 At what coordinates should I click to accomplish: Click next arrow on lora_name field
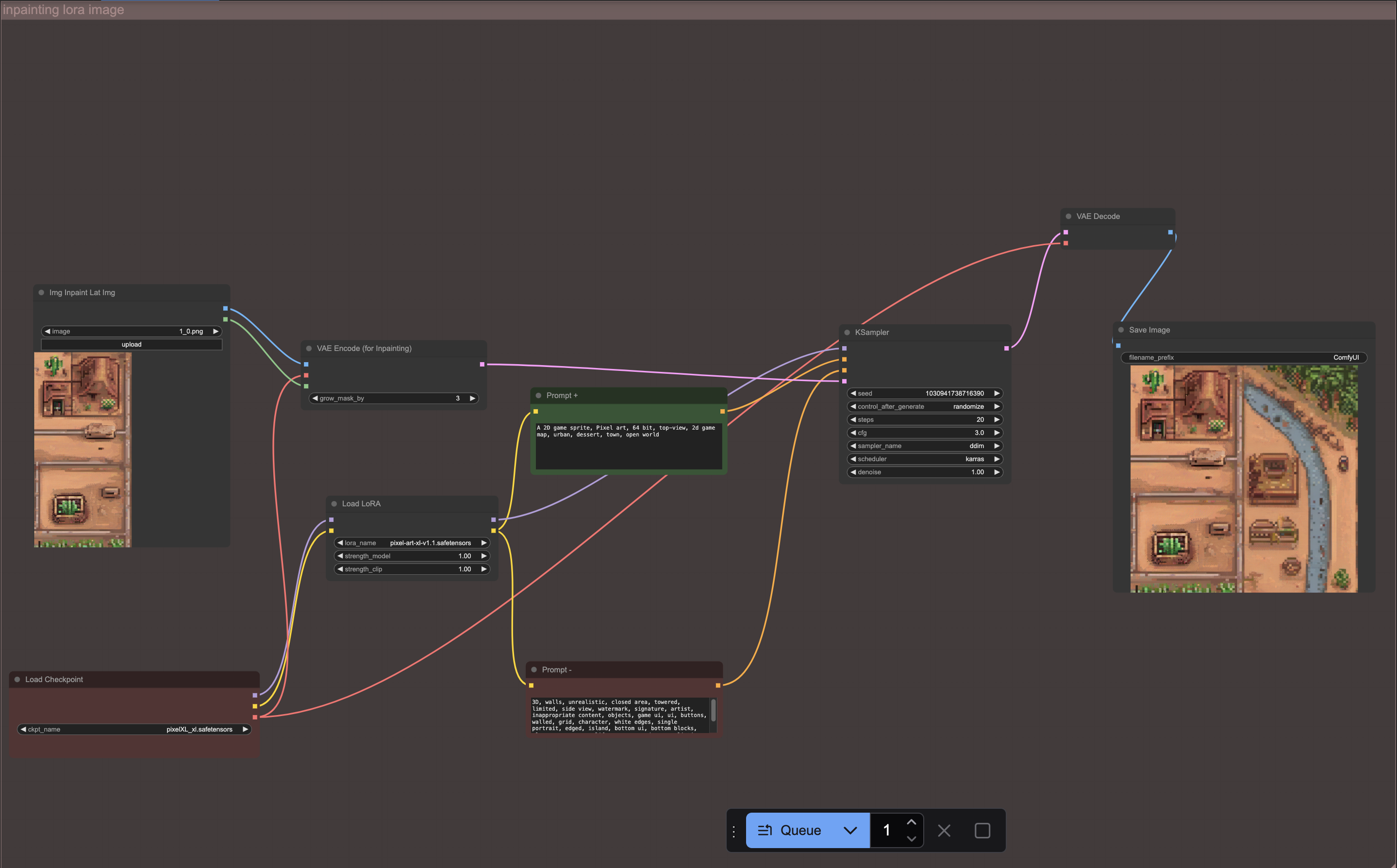[x=484, y=543]
